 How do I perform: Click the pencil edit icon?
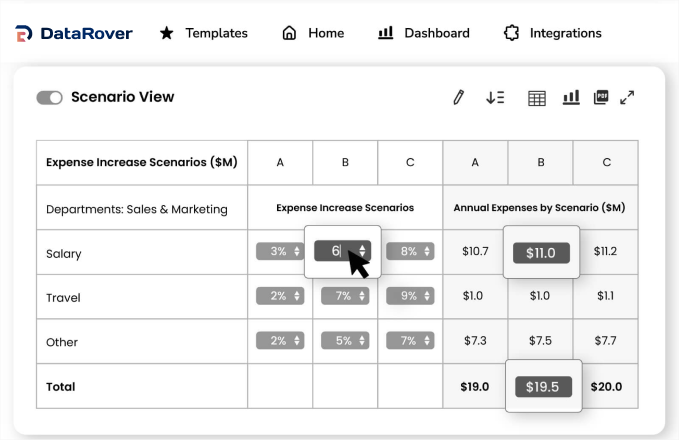(x=459, y=97)
